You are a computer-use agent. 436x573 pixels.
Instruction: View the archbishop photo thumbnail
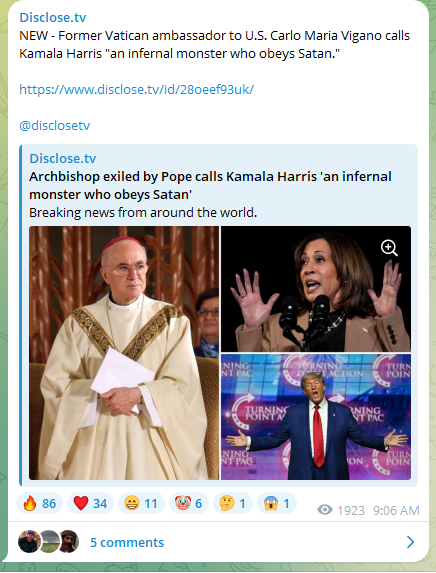[x=124, y=353]
